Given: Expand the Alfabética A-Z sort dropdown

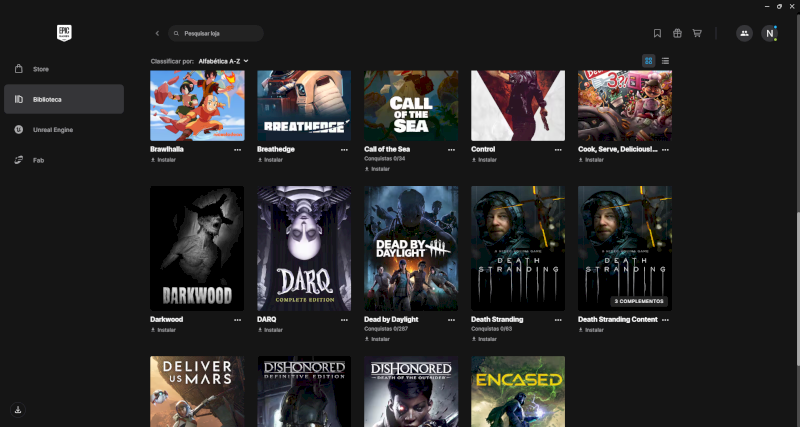Looking at the screenshot, I should [223, 61].
